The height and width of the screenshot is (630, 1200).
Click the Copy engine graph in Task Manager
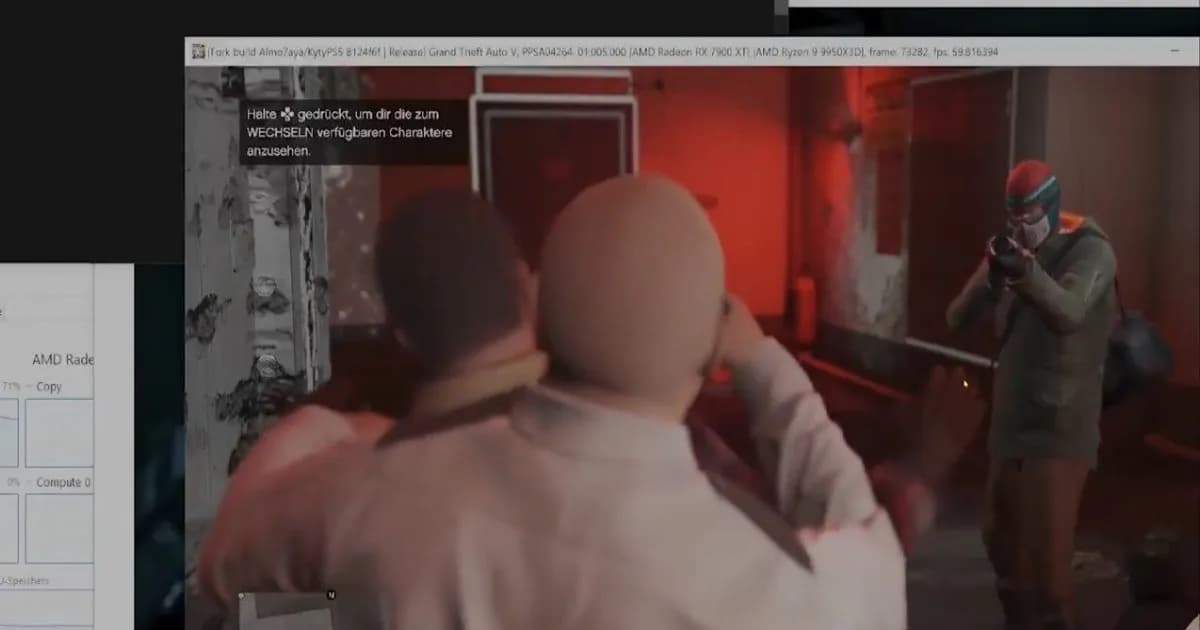pos(59,433)
